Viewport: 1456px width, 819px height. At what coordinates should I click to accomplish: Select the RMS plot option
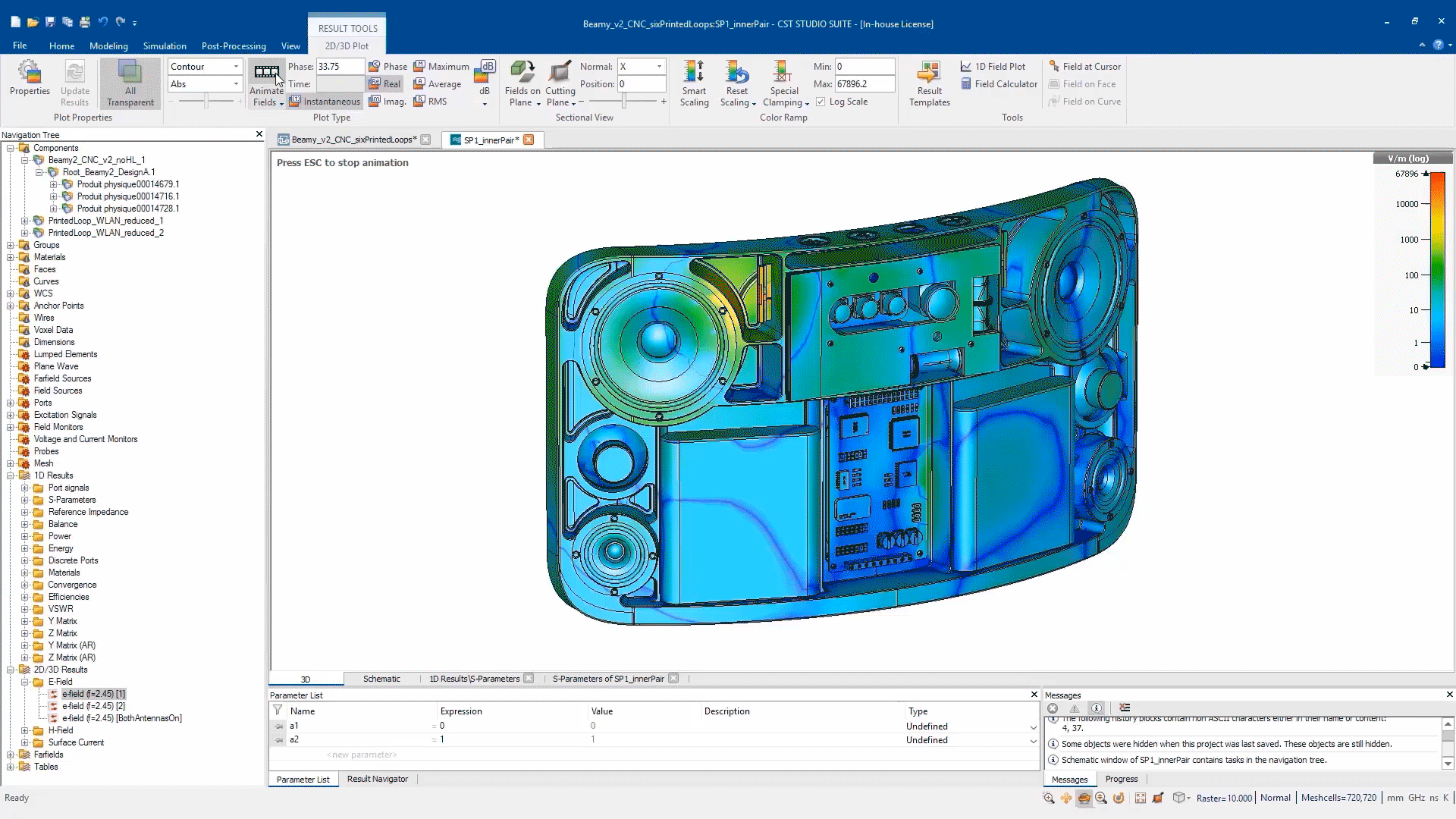tap(431, 102)
